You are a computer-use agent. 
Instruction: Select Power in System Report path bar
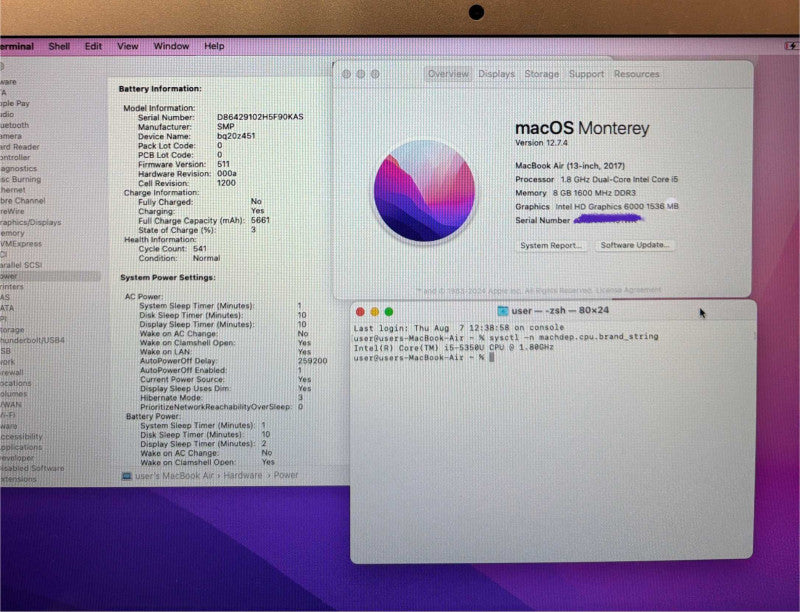tap(286, 475)
